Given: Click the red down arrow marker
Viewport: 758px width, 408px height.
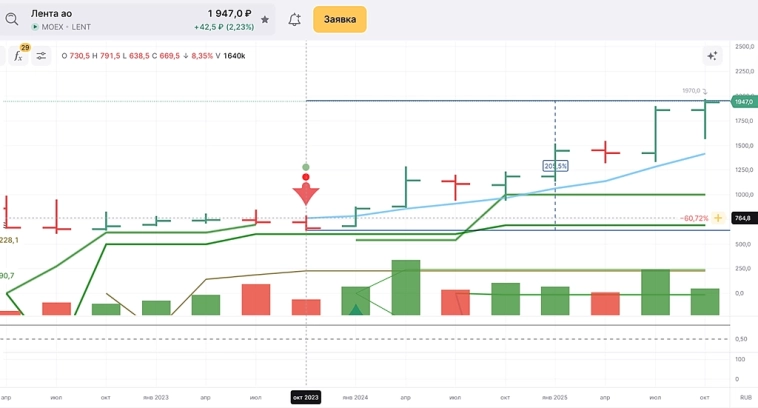Looking at the screenshot, I should tap(305, 193).
